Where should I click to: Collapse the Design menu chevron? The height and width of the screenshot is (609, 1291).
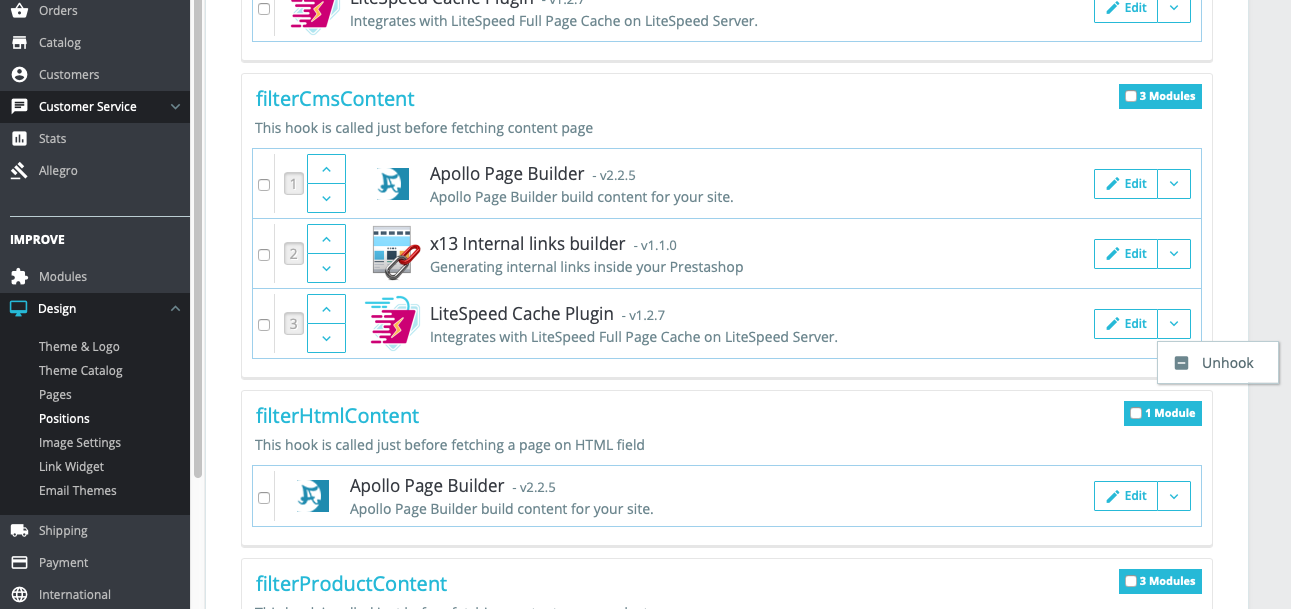175,309
